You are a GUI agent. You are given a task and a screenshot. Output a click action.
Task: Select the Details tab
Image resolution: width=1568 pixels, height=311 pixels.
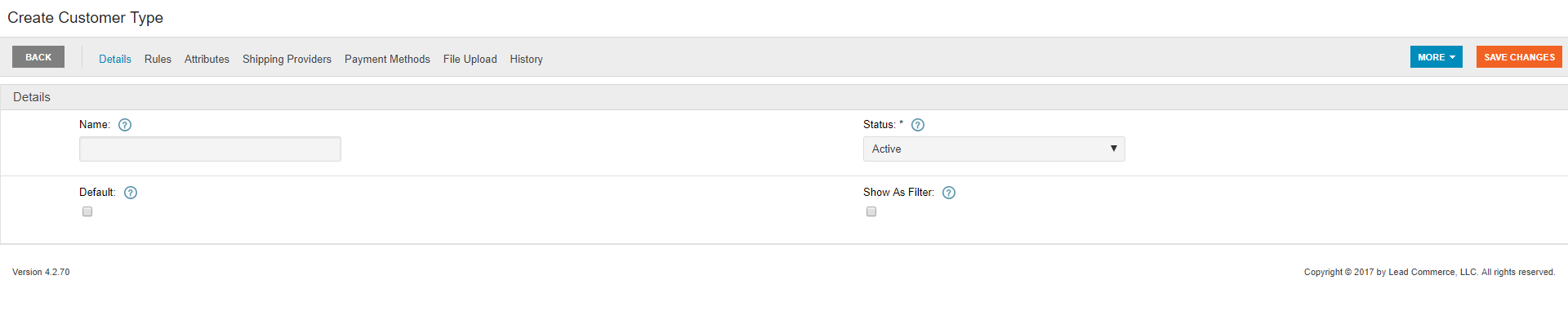tap(115, 59)
